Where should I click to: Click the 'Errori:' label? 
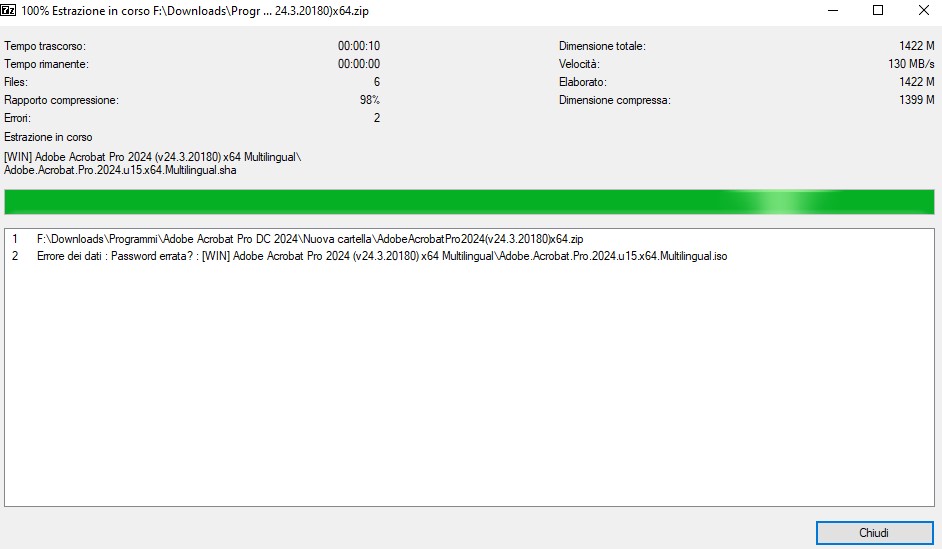[x=17, y=118]
